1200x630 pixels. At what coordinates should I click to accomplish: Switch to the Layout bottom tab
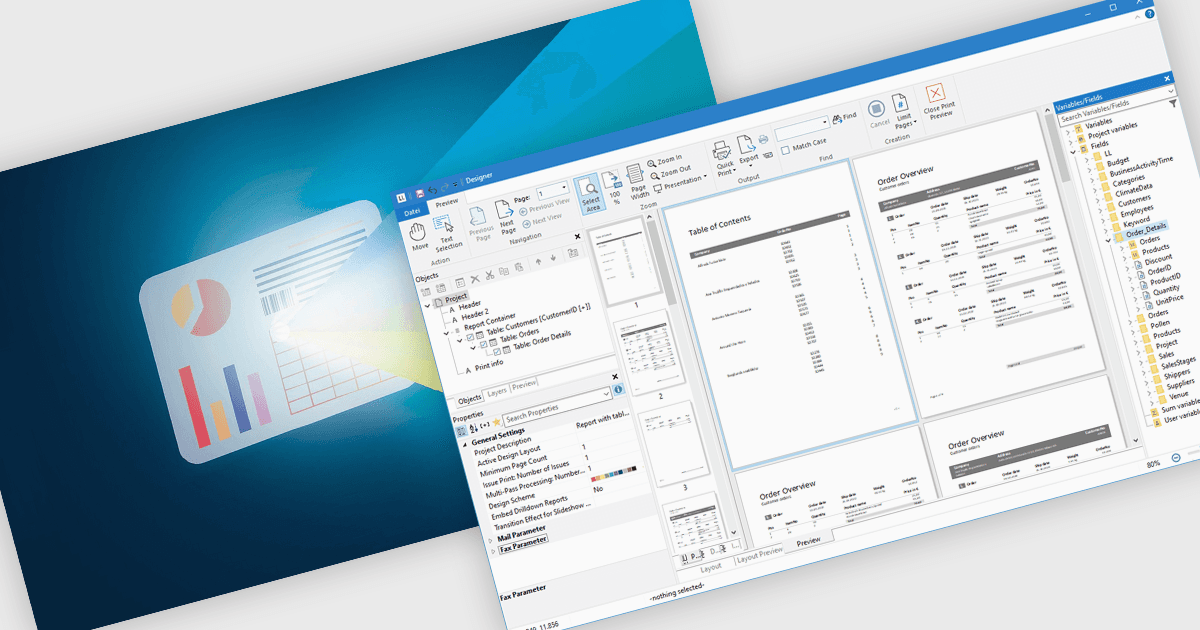710,566
